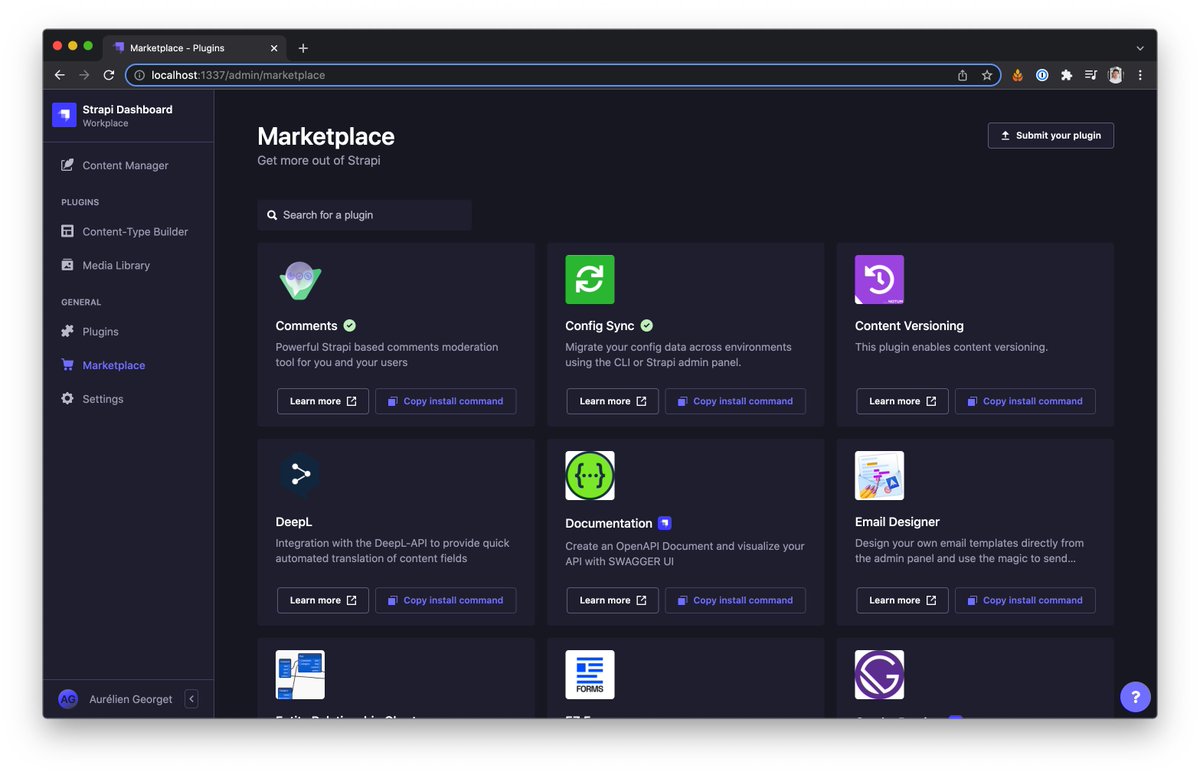The height and width of the screenshot is (775, 1200).
Task: Click the Entity Relationship Chart plugin logo
Action: click(x=300, y=675)
